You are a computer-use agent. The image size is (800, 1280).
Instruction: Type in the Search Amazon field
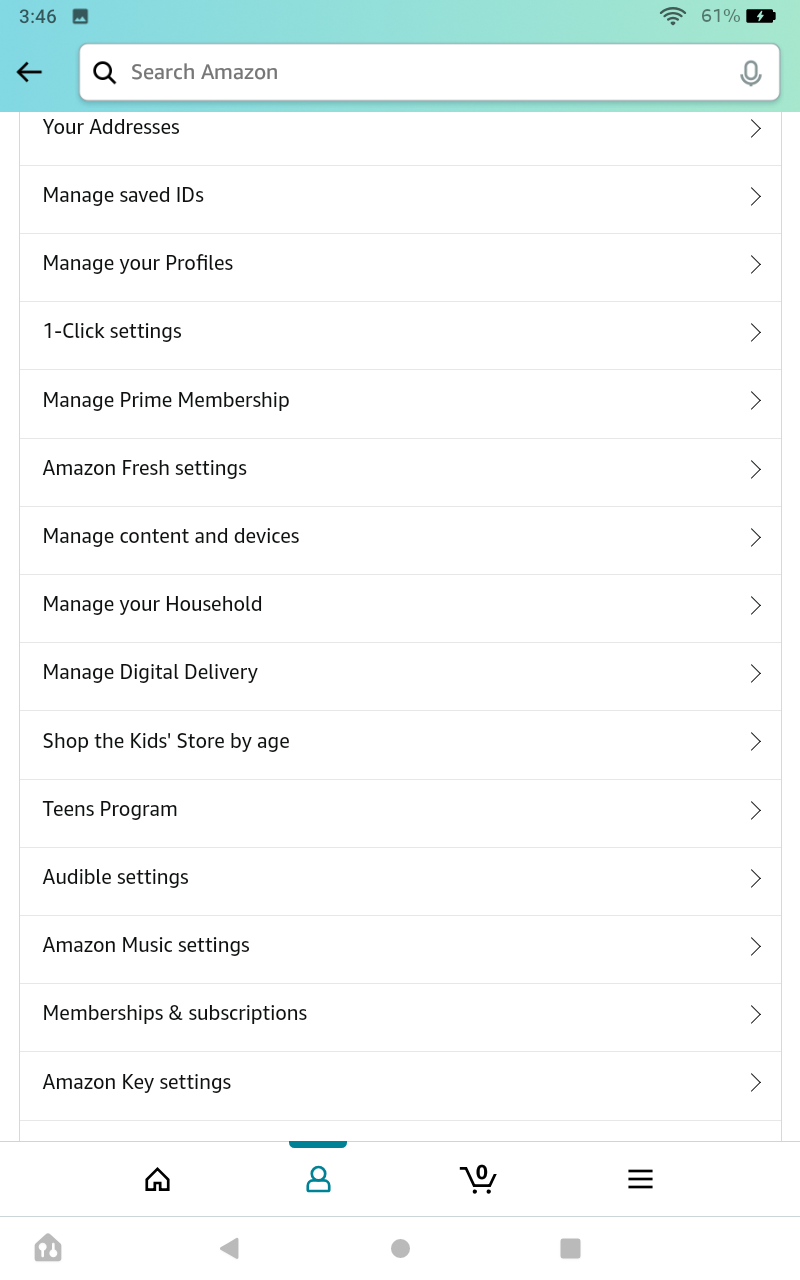[x=420, y=72]
